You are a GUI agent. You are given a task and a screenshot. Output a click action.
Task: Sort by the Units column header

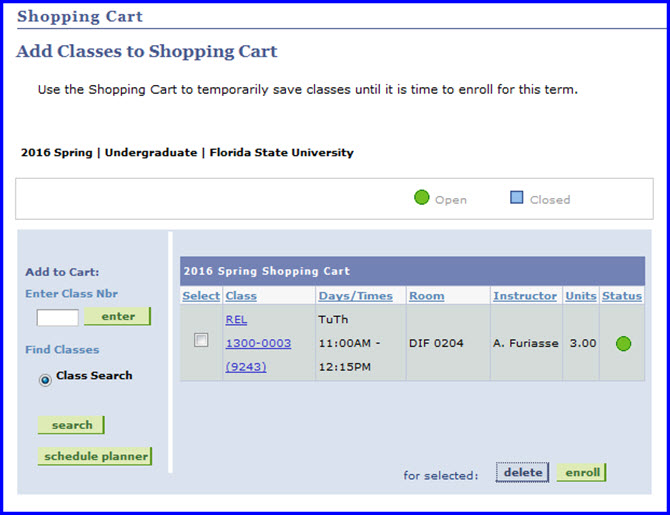point(581,296)
